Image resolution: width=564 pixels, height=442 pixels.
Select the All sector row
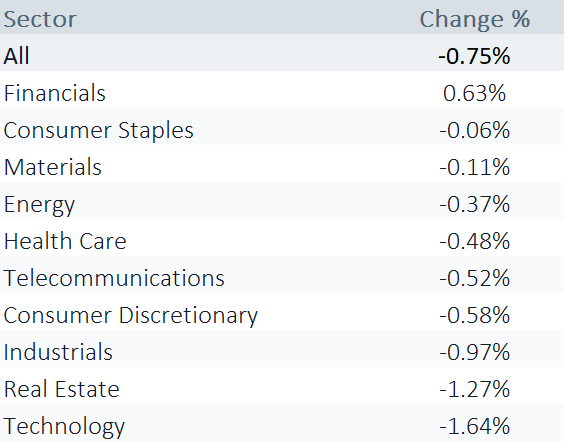tap(282, 53)
